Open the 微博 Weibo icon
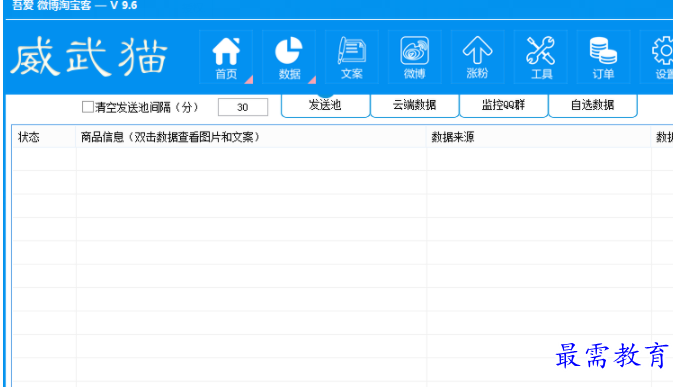Screen dimensions: 677x387 tap(414, 57)
